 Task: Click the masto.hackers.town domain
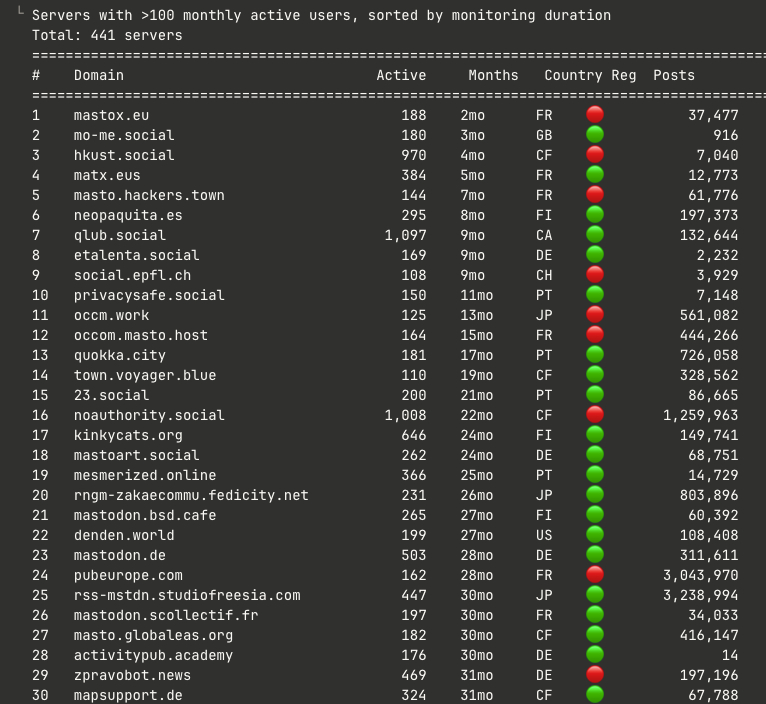[x=149, y=195]
